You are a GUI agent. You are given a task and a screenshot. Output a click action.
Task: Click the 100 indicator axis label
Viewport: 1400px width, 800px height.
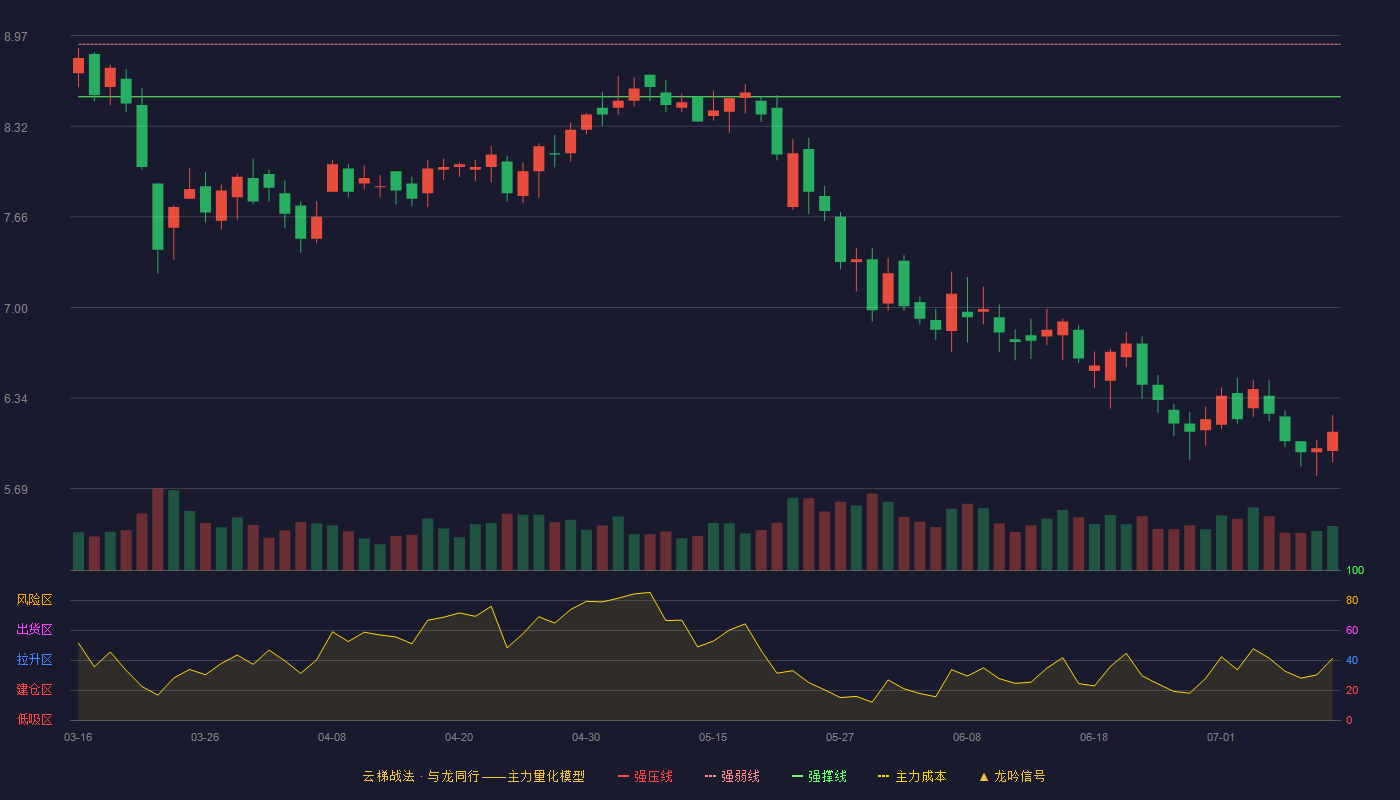(1355, 570)
